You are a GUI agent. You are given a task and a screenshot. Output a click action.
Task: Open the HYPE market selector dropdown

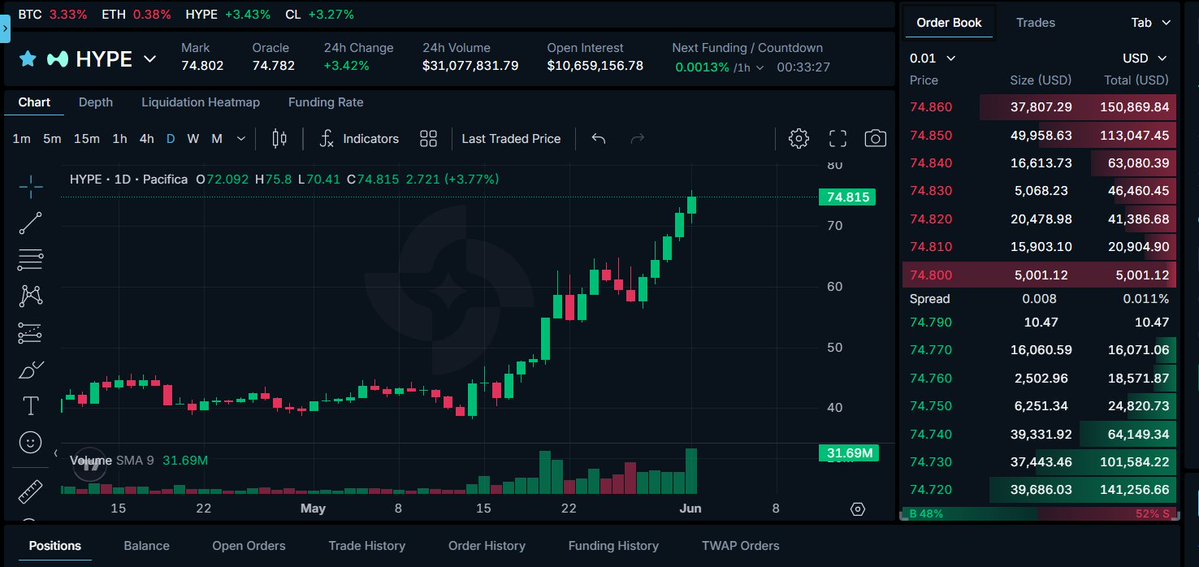[151, 59]
